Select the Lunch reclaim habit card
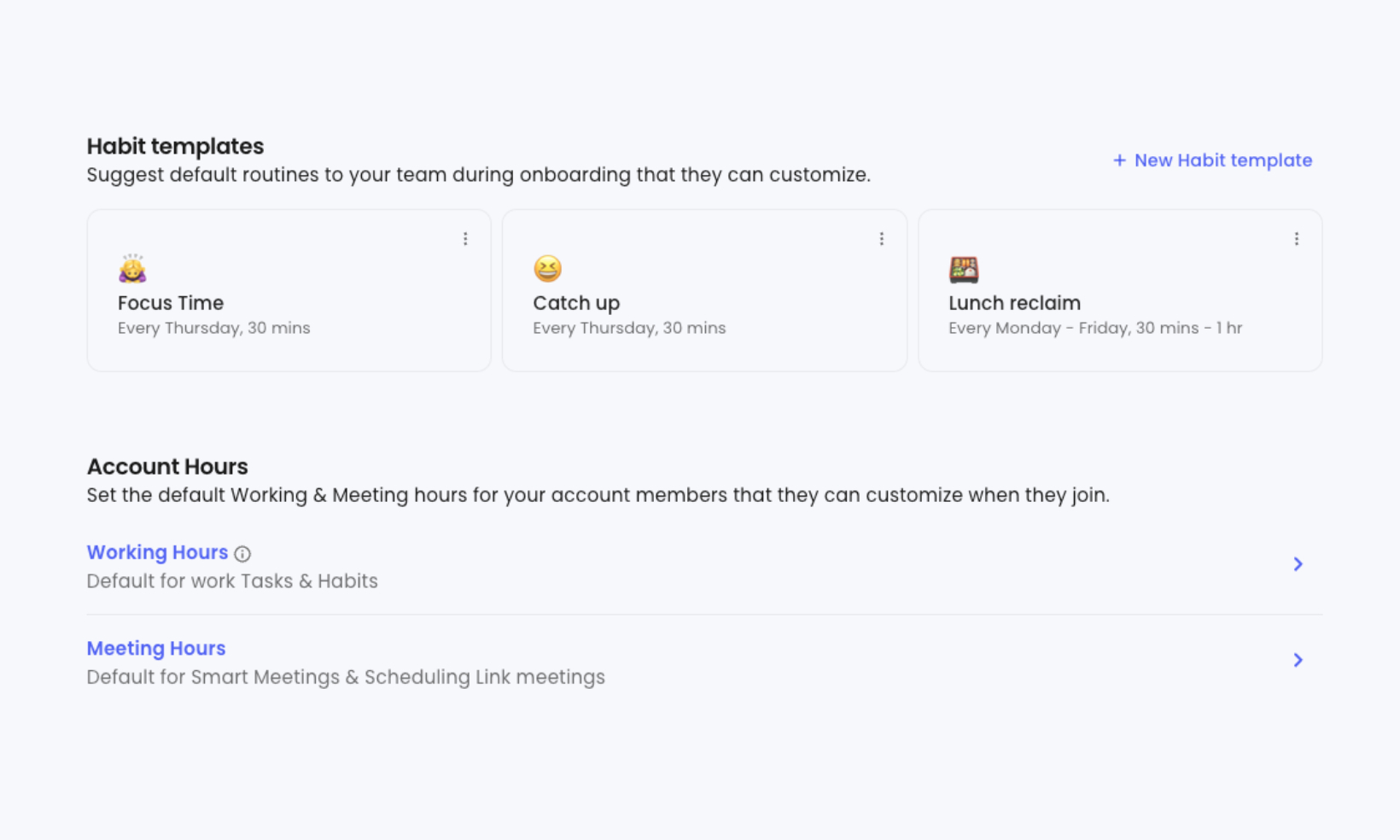 [1120, 290]
